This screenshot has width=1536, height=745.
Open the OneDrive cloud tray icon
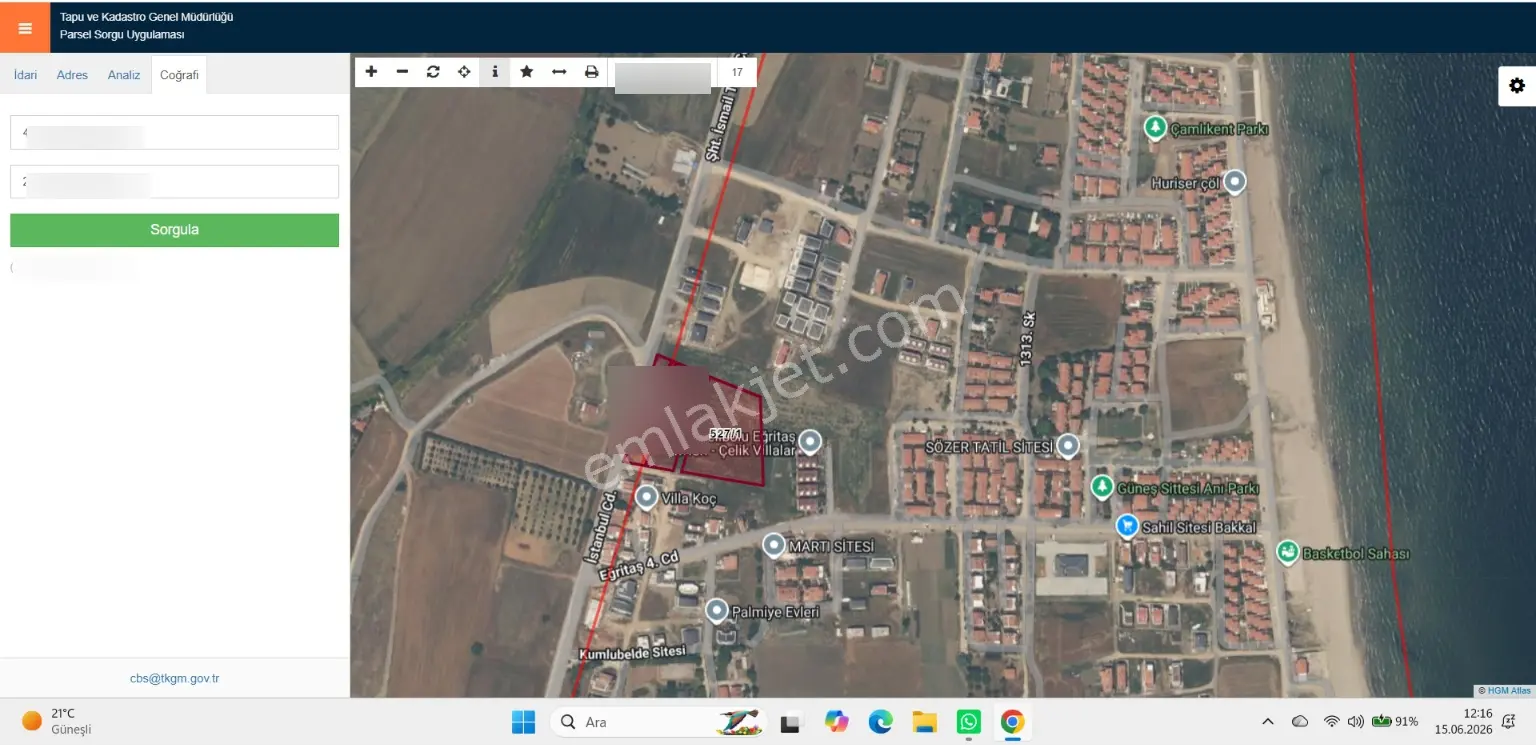click(x=1300, y=721)
